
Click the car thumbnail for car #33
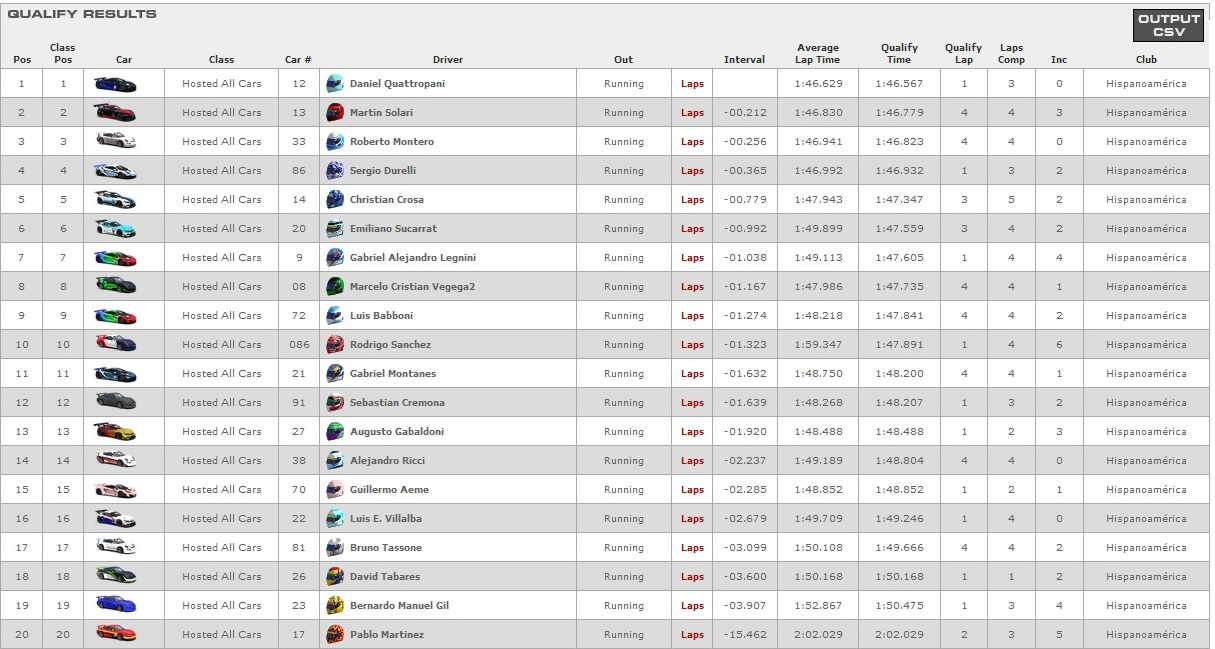pyautogui.click(x=115, y=142)
